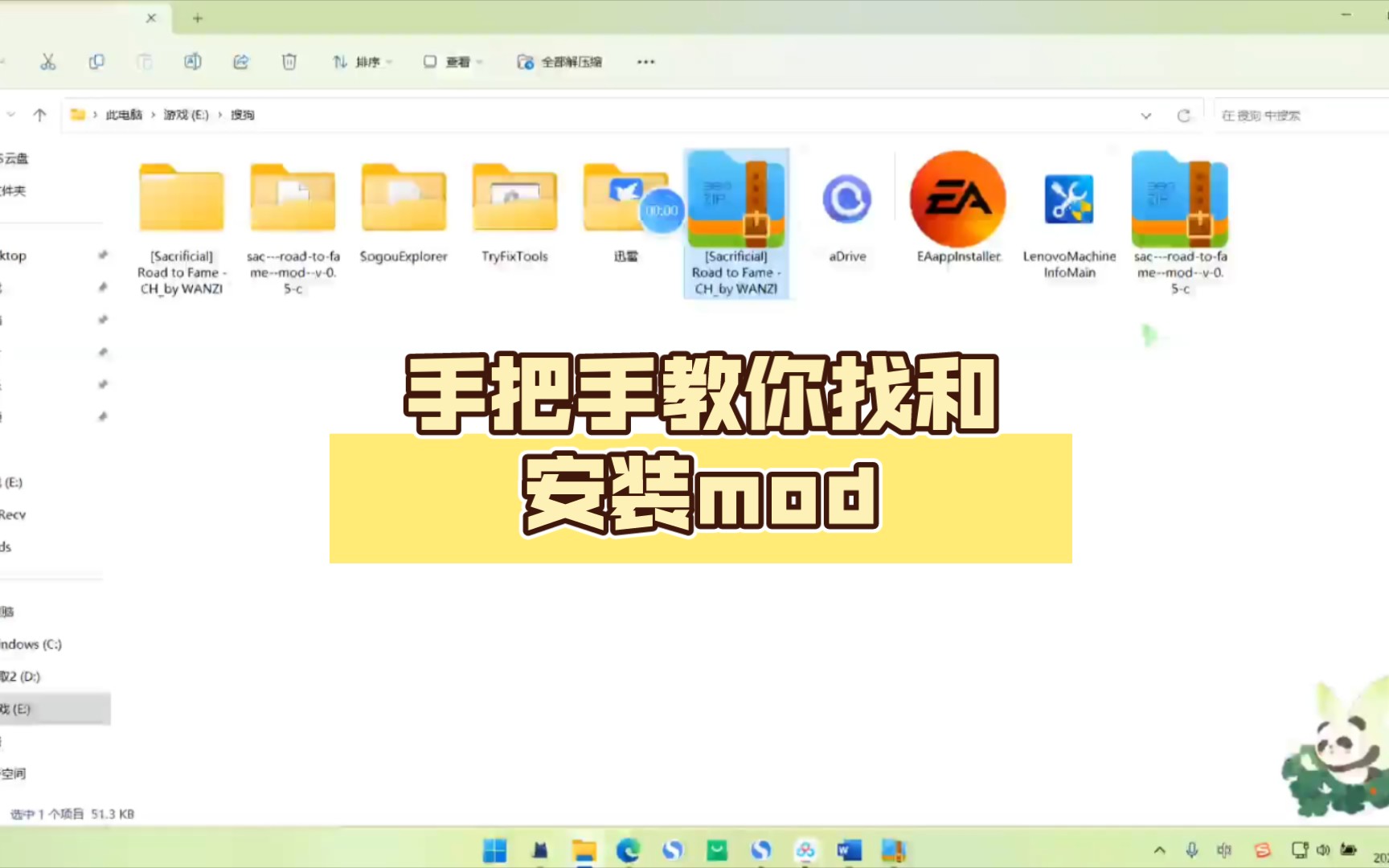The height and width of the screenshot is (868, 1389).
Task: Click 全部解压缩 to extract all files
Action: [x=561, y=61]
